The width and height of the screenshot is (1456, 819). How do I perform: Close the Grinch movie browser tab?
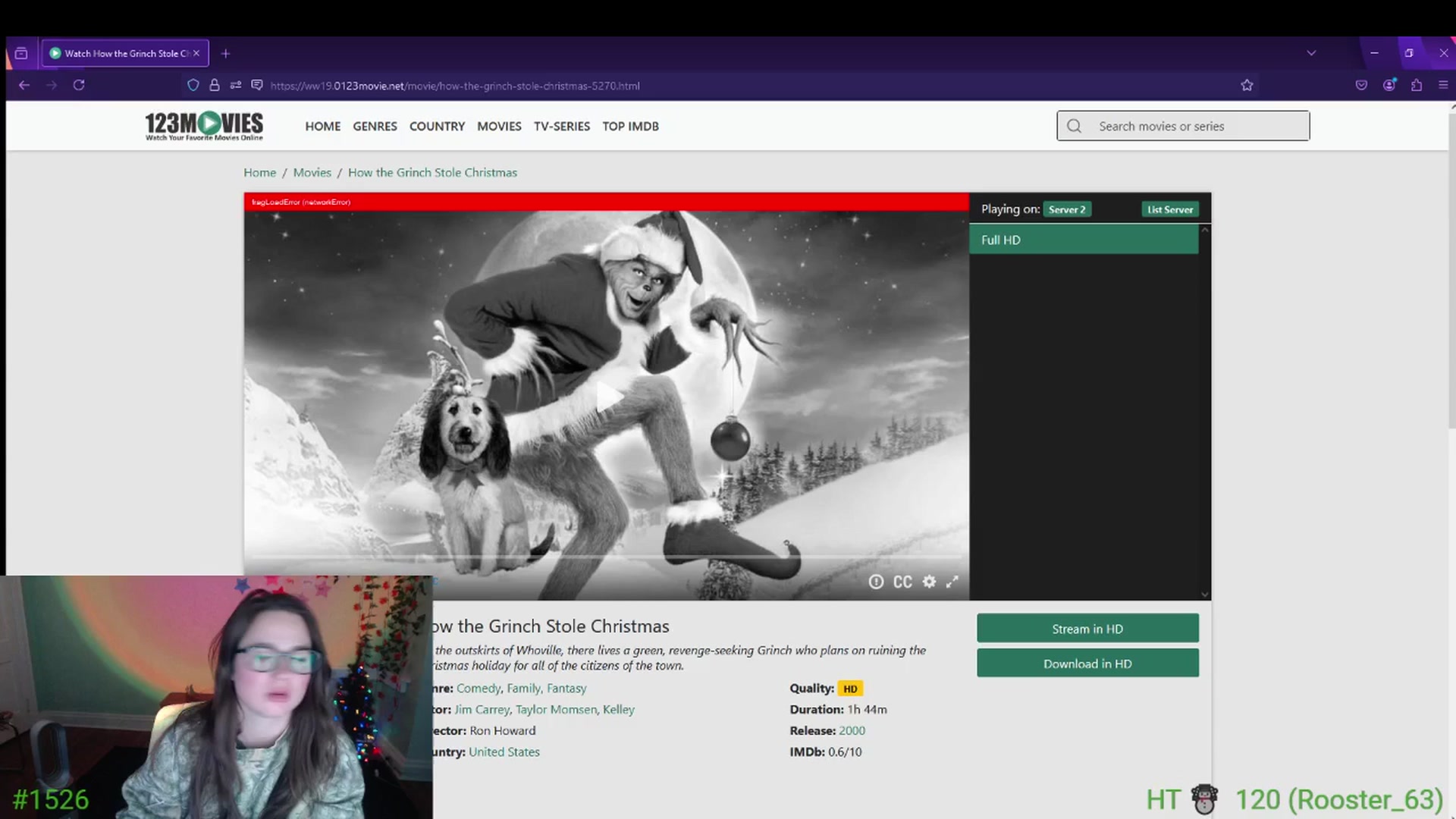(x=196, y=53)
